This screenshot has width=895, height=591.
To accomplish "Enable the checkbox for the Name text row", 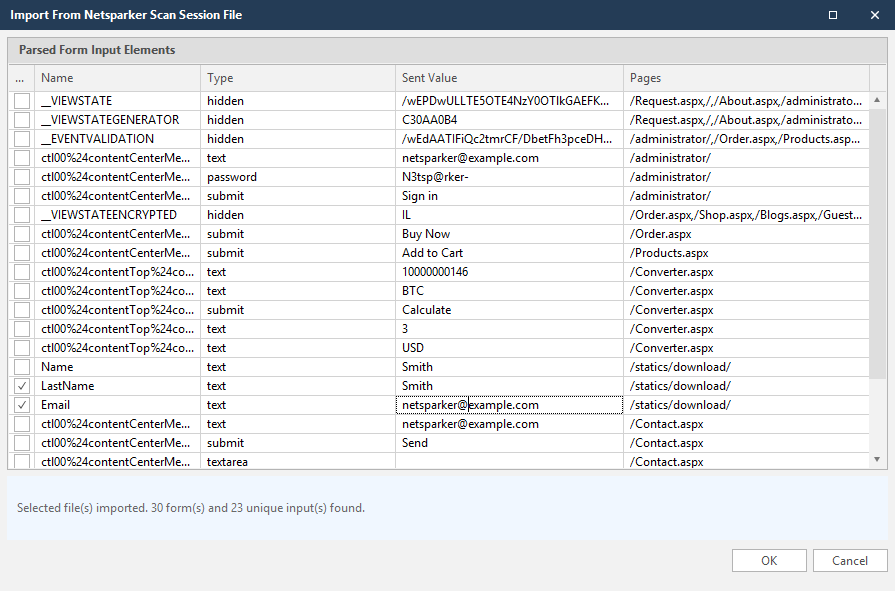I will (21, 367).
